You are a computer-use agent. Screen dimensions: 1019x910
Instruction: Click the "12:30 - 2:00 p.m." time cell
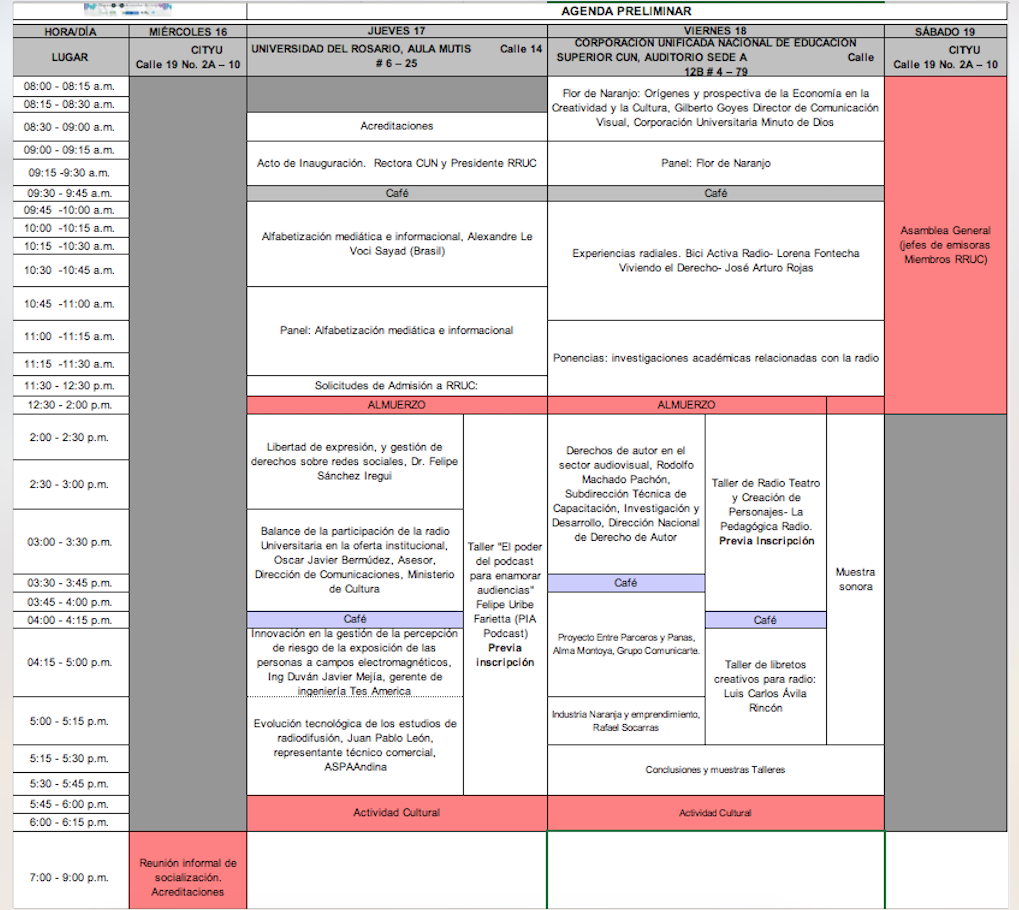tap(70, 405)
